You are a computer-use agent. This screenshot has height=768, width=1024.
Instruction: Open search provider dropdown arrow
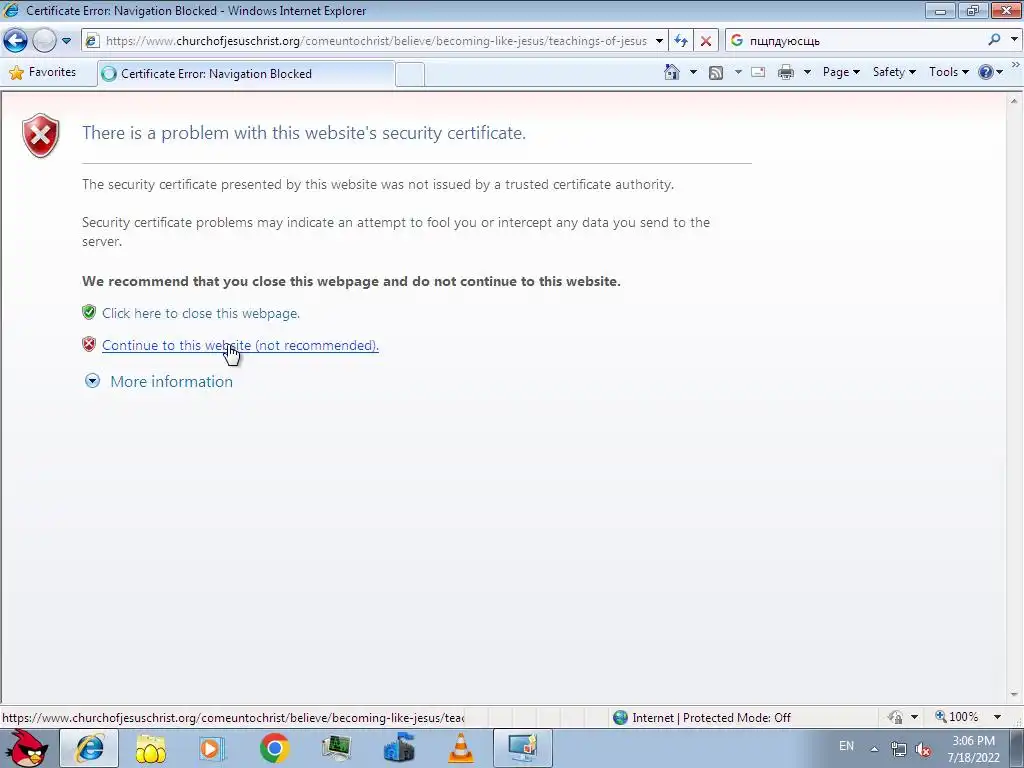(x=1014, y=40)
